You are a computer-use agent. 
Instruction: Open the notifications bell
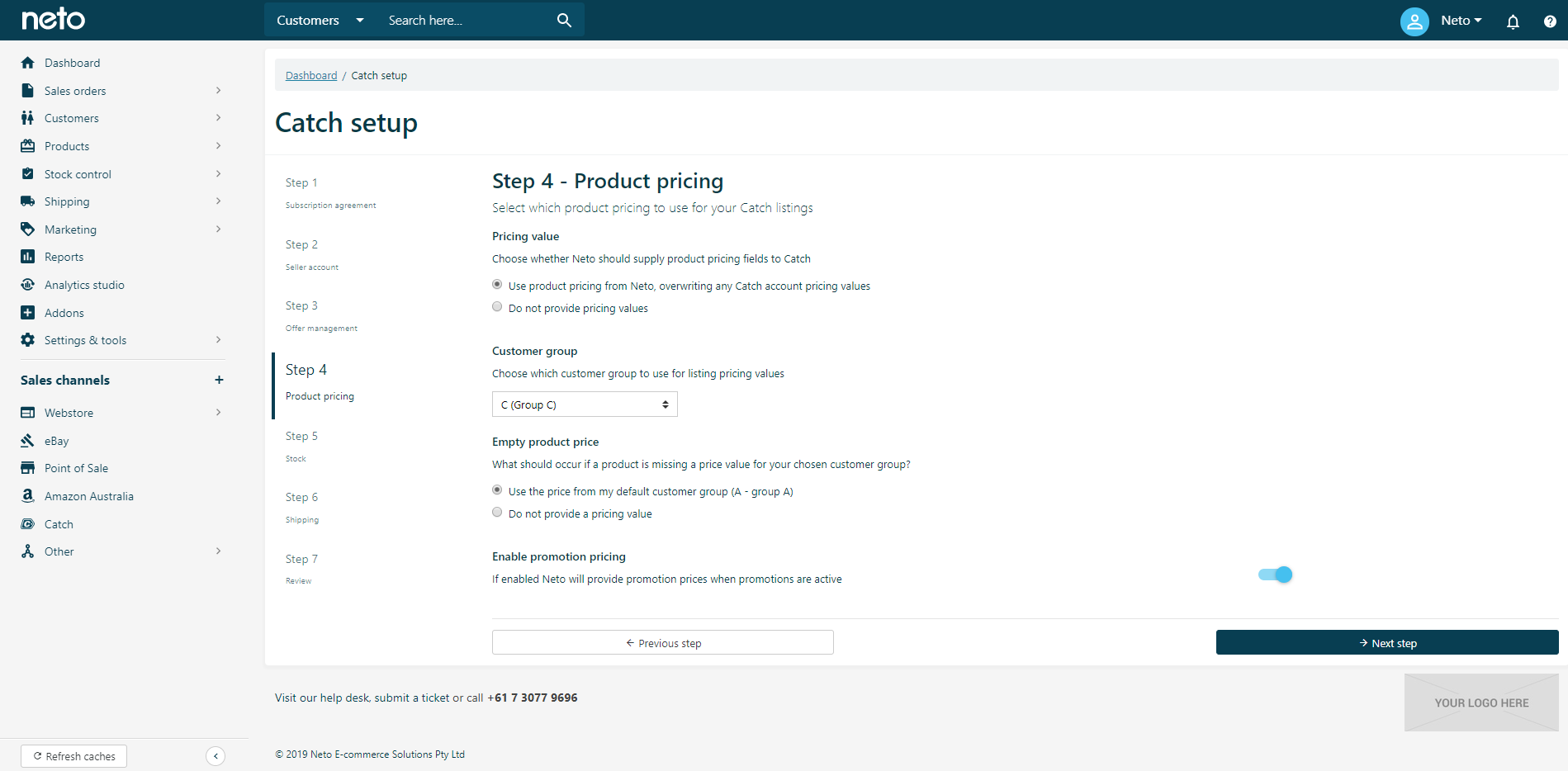[x=1513, y=21]
